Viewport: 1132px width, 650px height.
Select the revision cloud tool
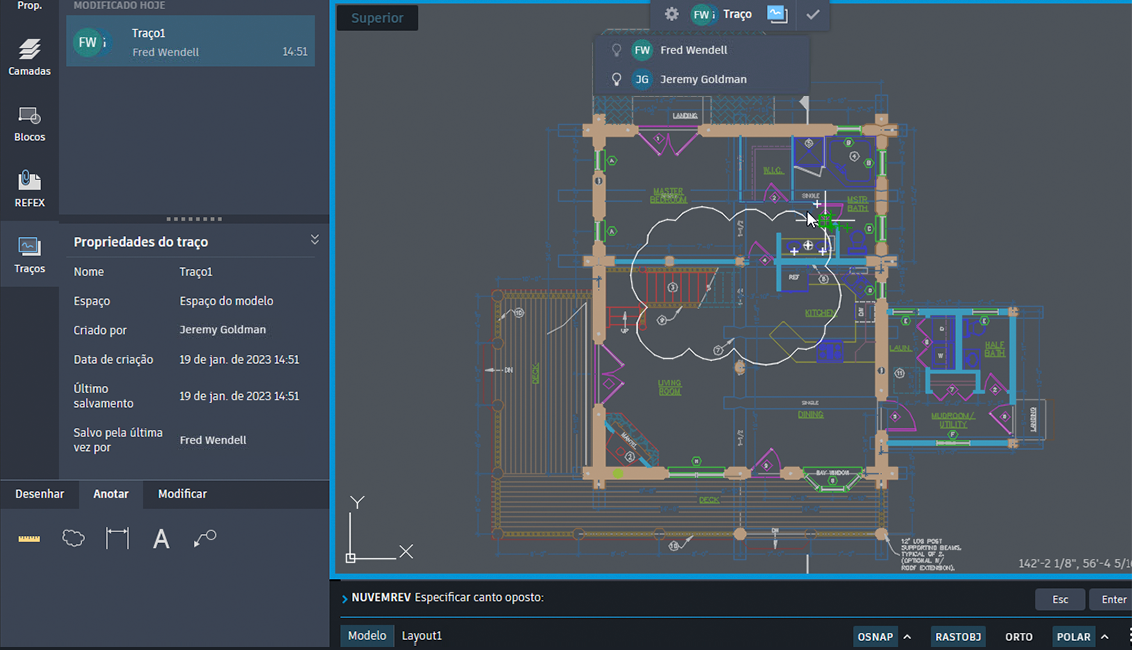click(x=73, y=538)
